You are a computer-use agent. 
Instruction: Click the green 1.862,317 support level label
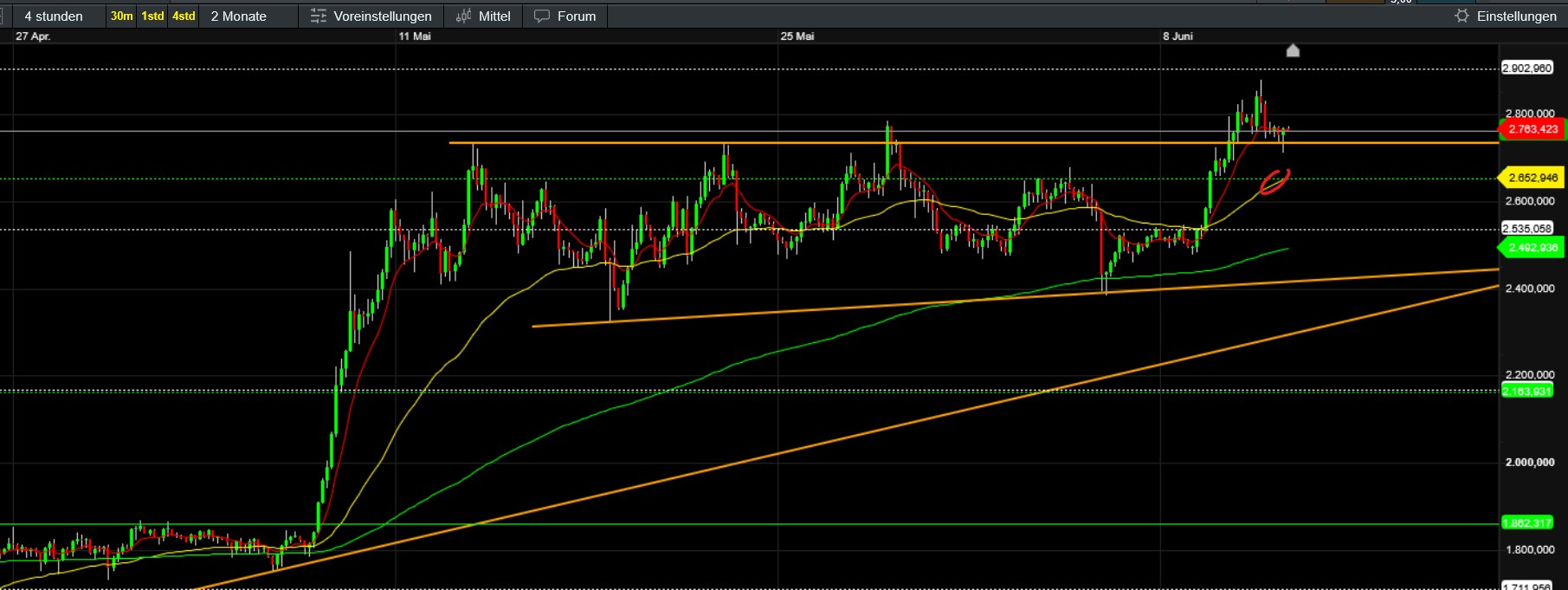tap(1527, 523)
